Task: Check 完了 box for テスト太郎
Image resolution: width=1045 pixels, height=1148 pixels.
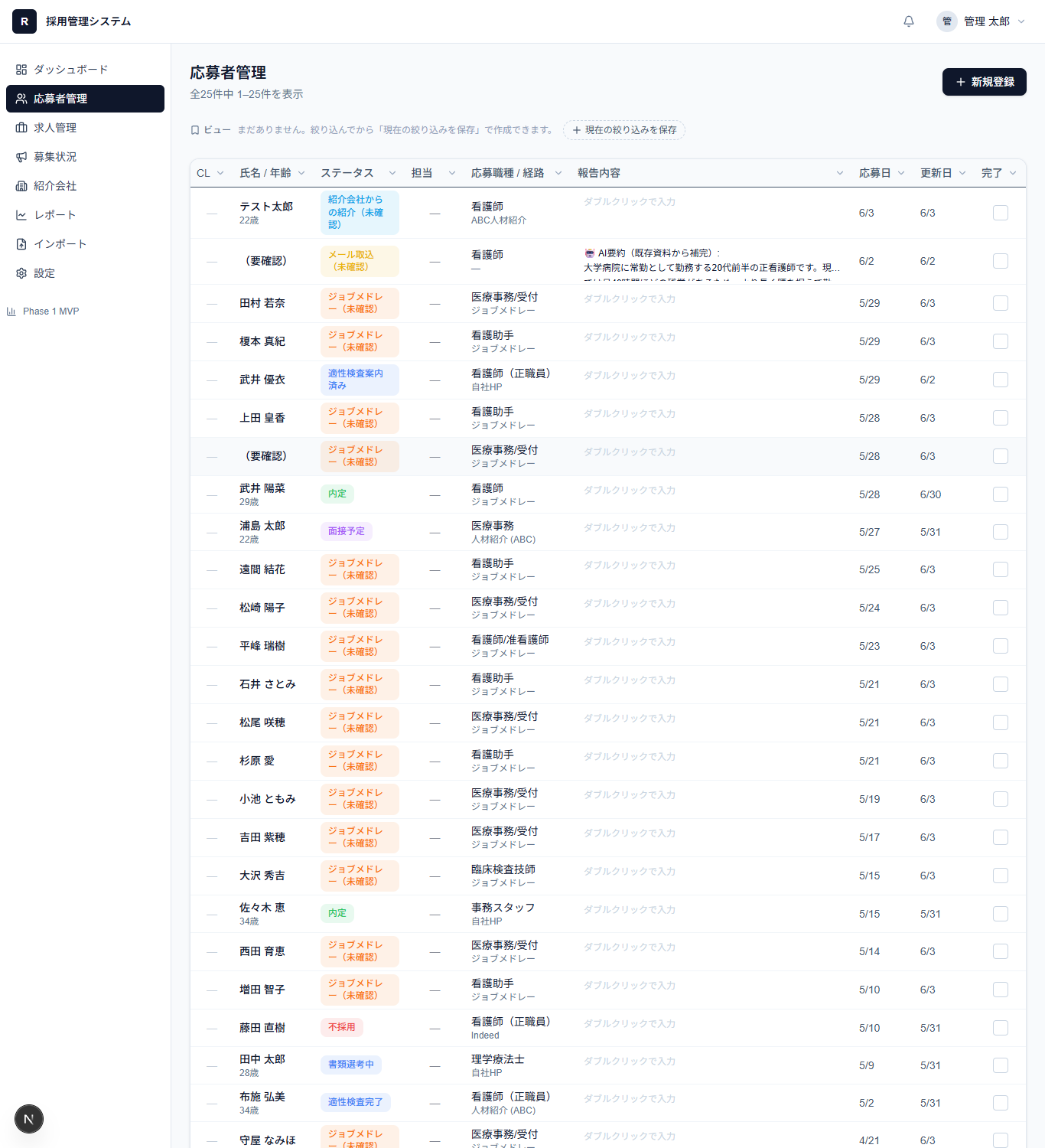Action: pos(1001,213)
